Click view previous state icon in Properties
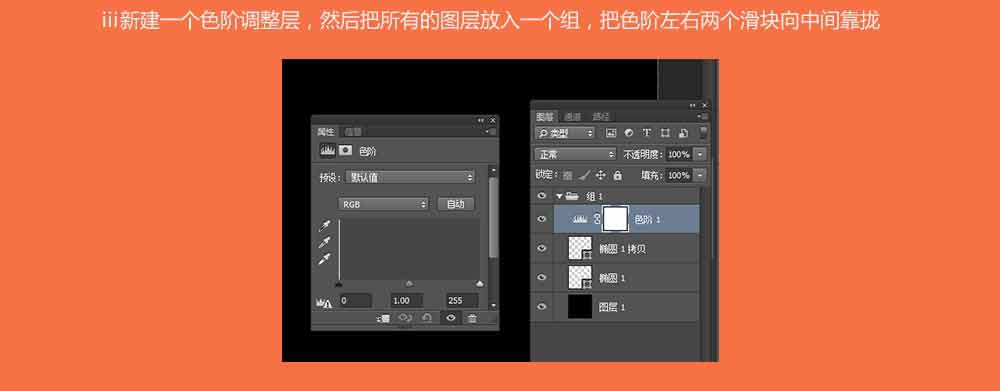1000x391 pixels. pyautogui.click(x=404, y=318)
